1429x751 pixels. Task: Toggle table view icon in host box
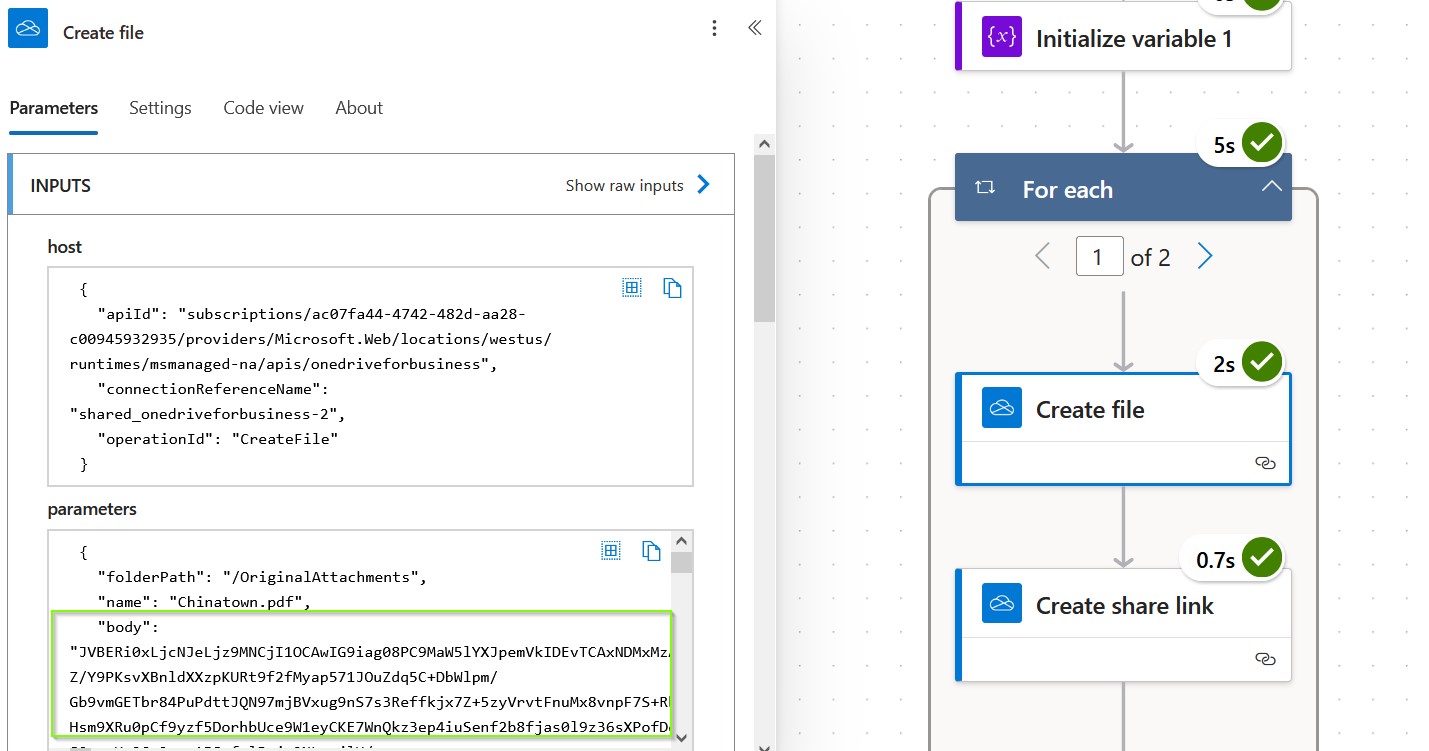pos(632,288)
